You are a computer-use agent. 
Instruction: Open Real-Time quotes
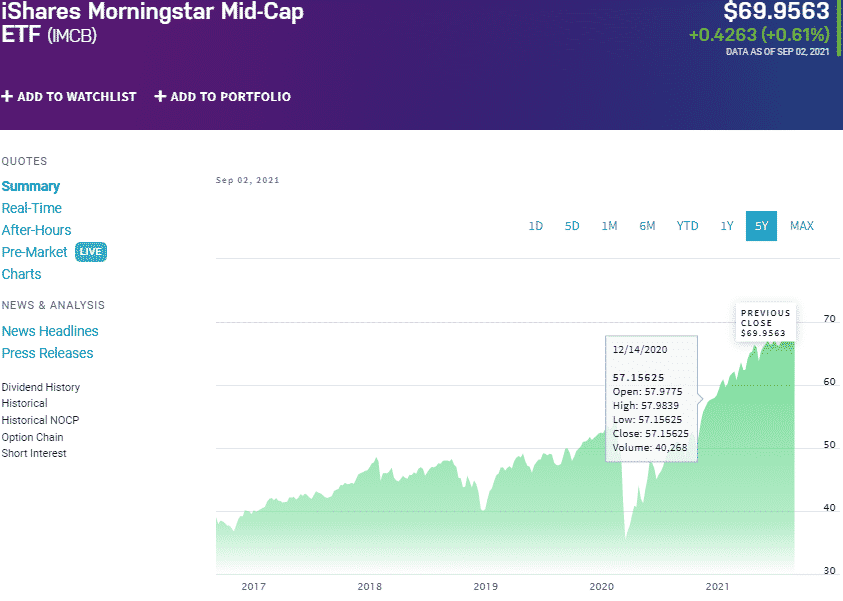pos(30,208)
